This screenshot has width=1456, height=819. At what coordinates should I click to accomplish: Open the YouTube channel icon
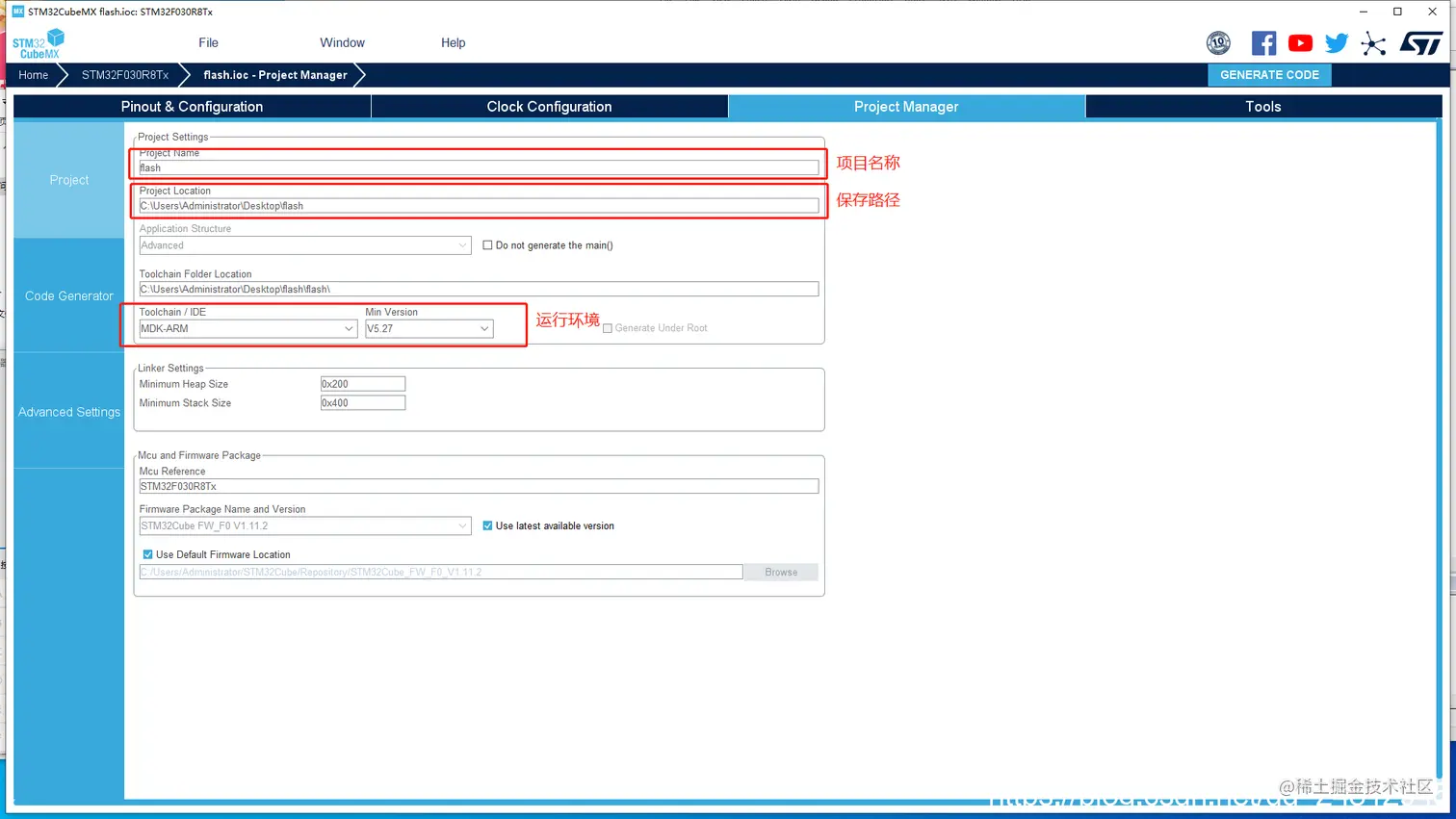click(1300, 42)
